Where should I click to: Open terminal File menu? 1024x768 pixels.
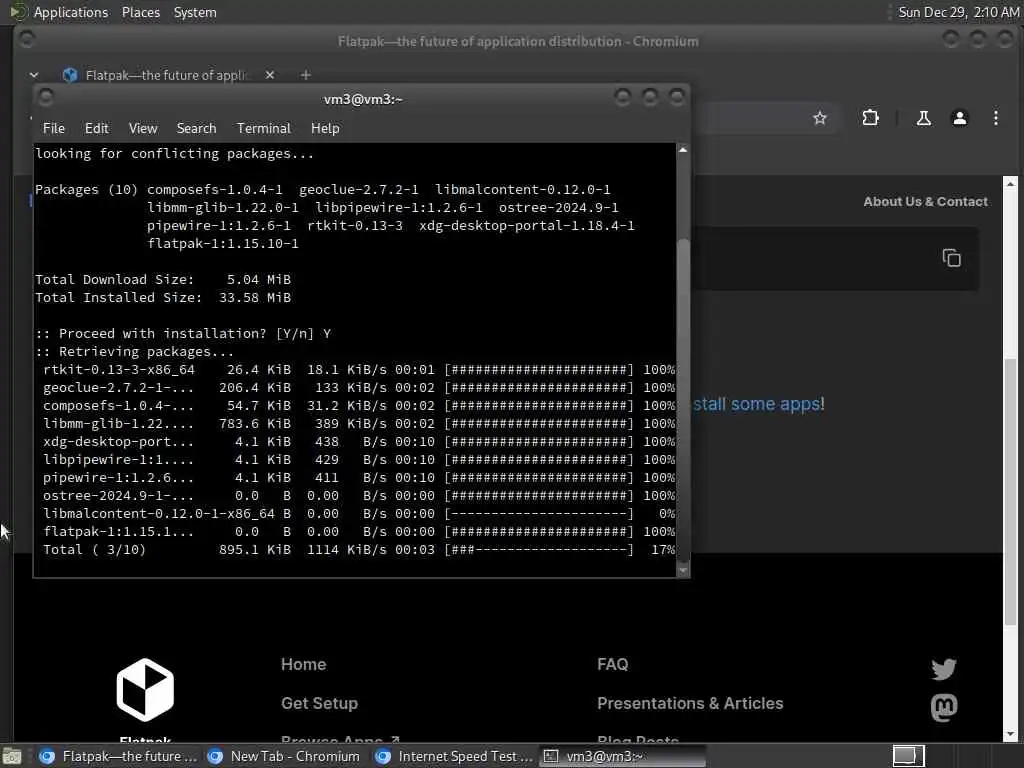(x=54, y=128)
